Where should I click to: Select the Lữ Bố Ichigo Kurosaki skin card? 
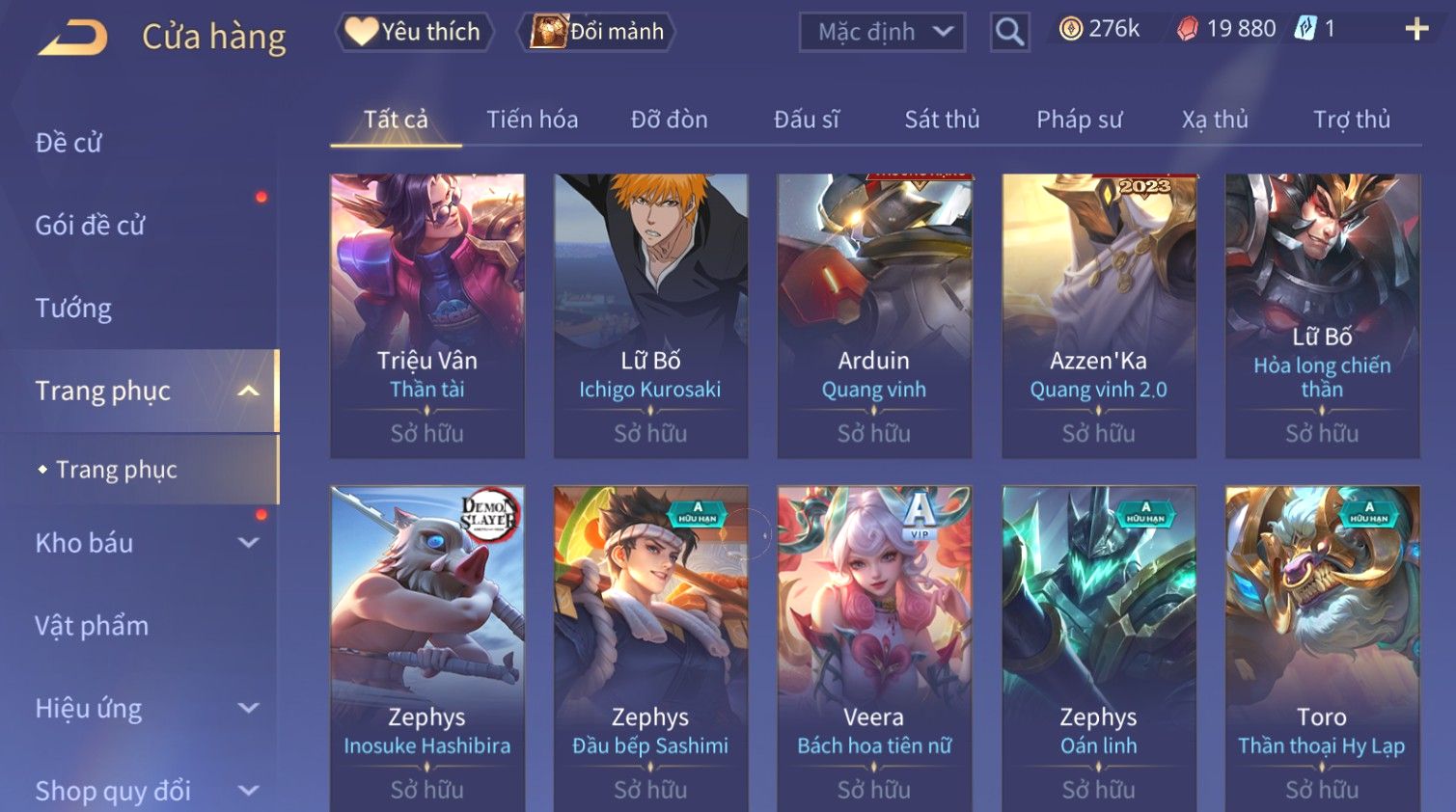coord(650,315)
